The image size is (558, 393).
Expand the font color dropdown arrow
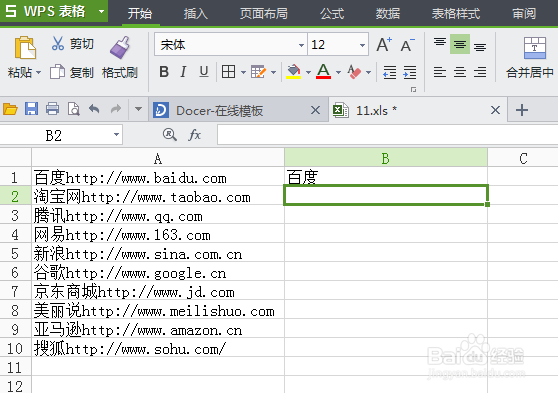pyautogui.click(x=338, y=73)
